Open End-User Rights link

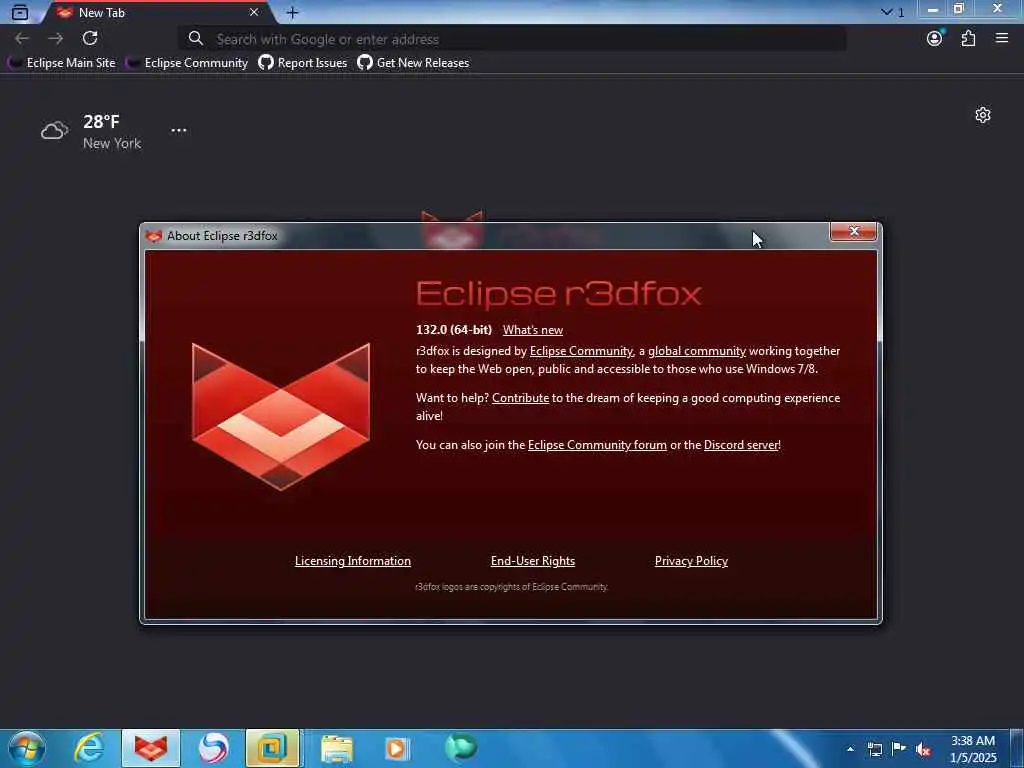click(533, 561)
